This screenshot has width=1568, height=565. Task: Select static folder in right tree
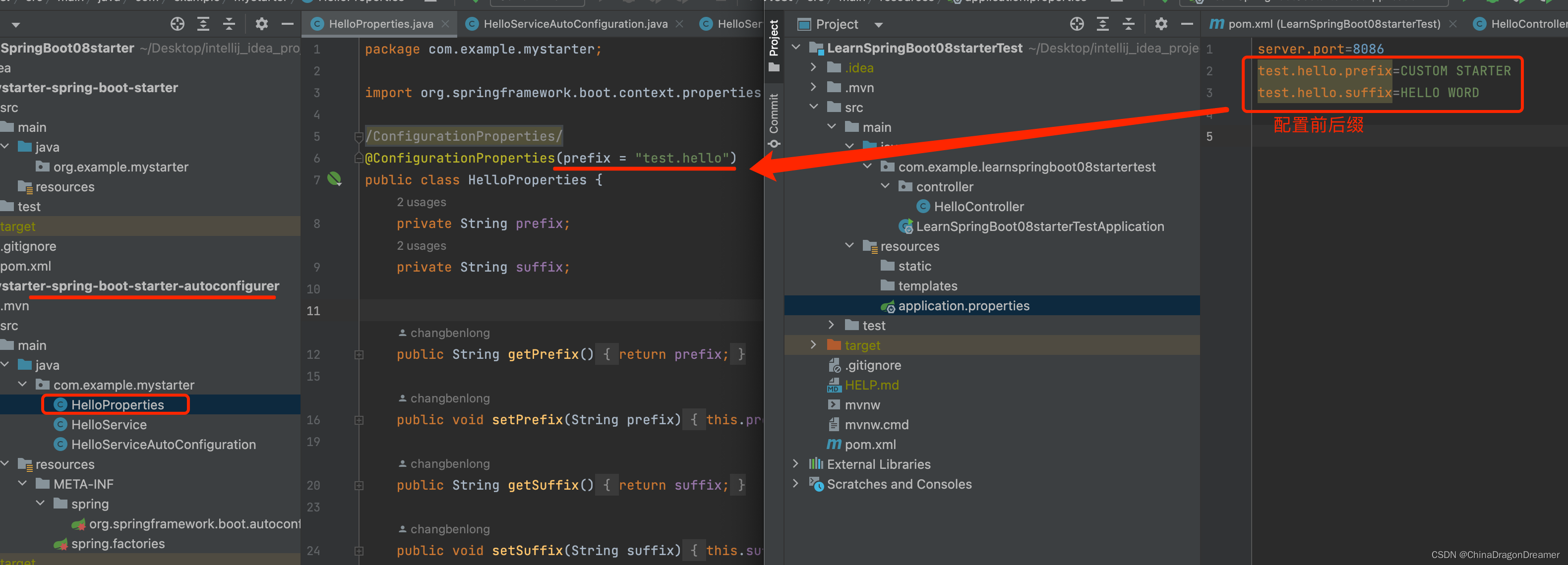point(906,266)
